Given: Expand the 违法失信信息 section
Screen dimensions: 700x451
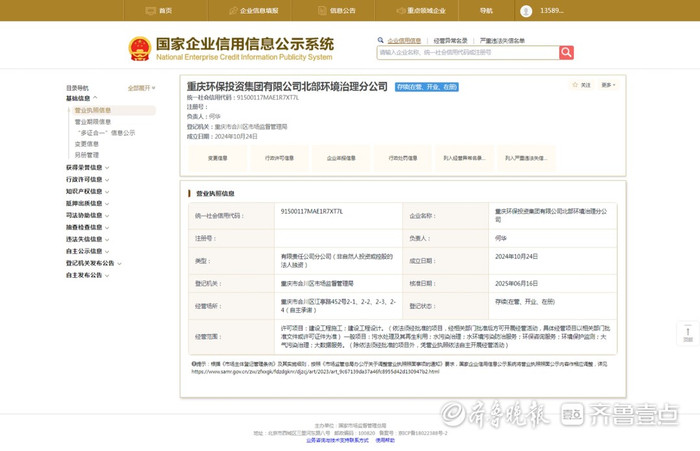Looking at the screenshot, I should click(88, 239).
